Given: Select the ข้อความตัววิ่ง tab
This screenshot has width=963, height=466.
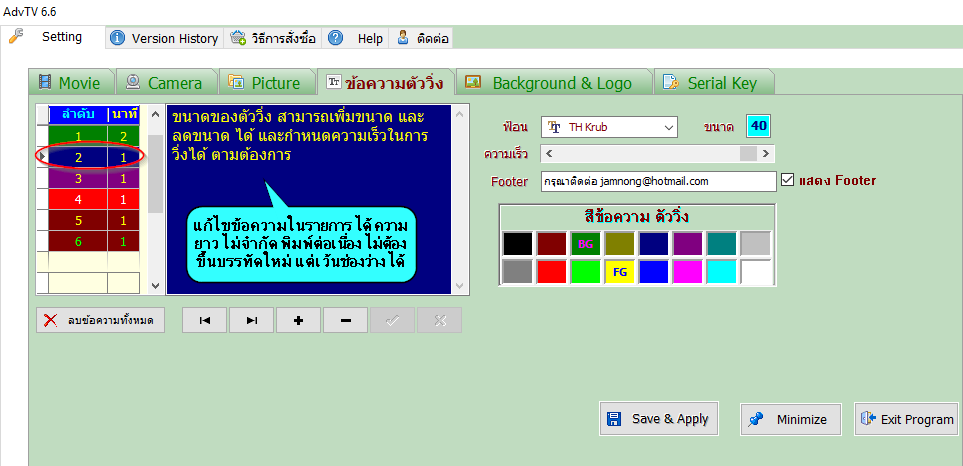Looking at the screenshot, I should (385, 82).
